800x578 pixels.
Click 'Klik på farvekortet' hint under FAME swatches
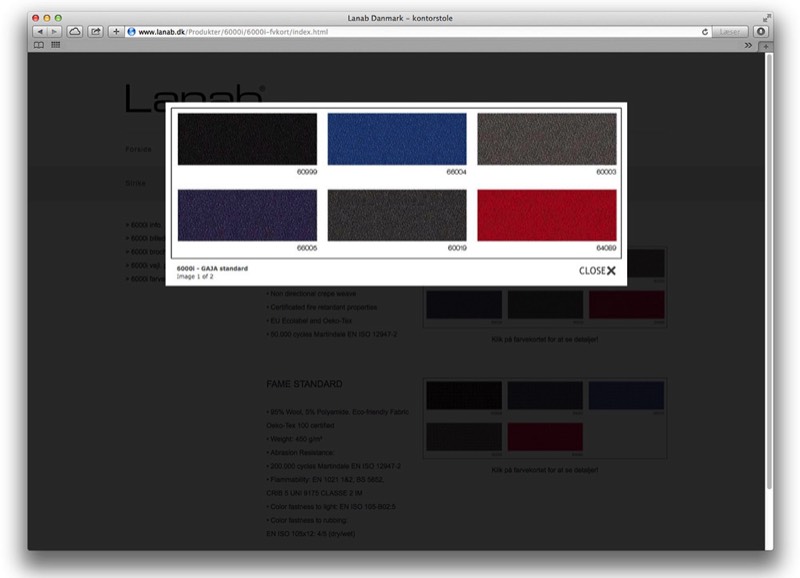coord(544,470)
